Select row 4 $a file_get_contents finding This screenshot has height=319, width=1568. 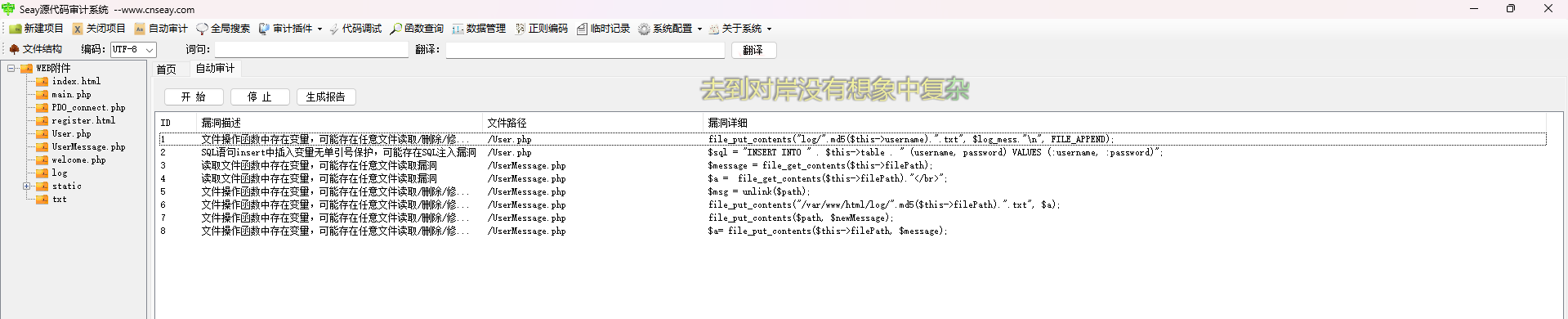coord(852,178)
